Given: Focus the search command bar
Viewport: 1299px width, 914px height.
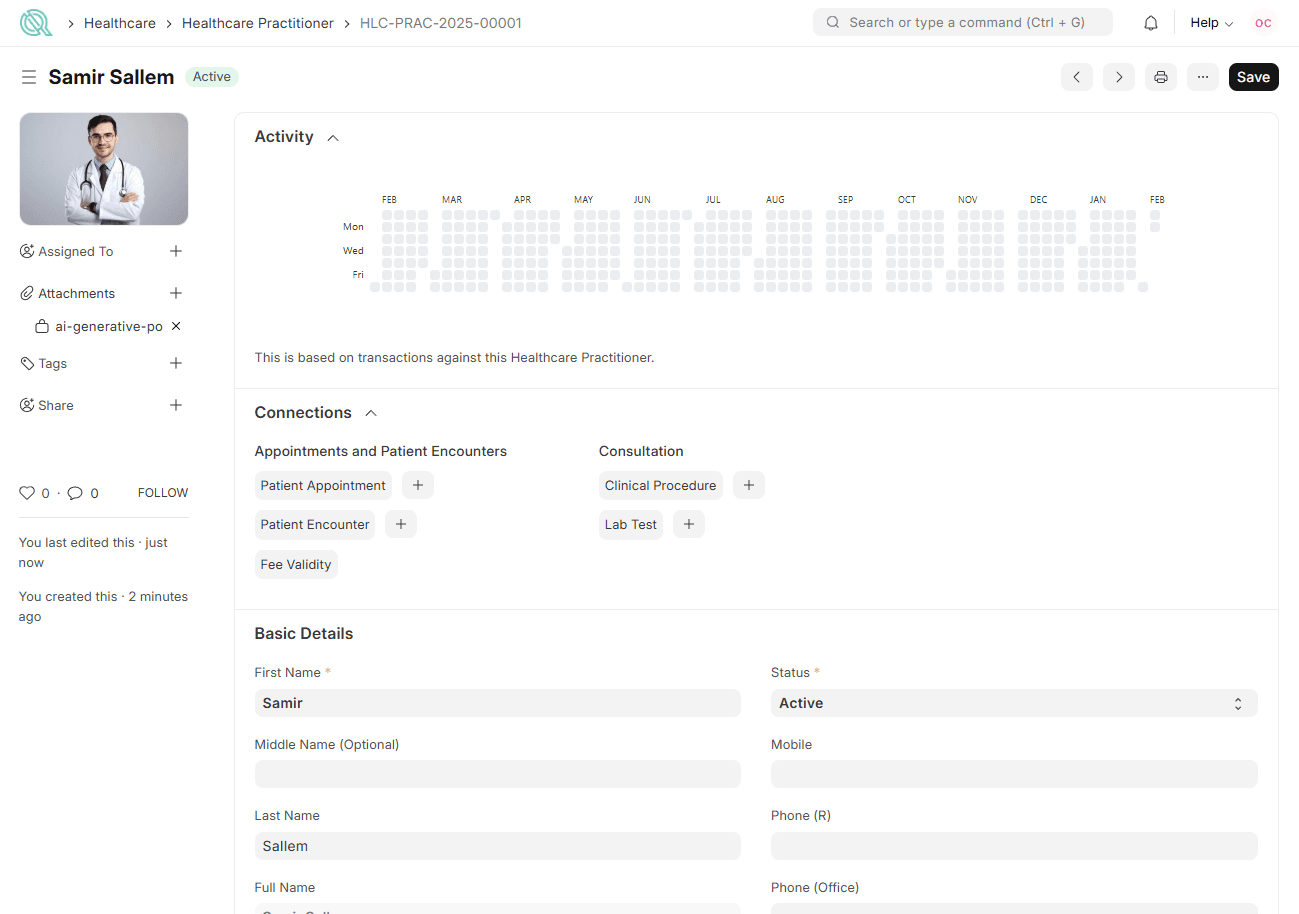Looking at the screenshot, I should 963,22.
